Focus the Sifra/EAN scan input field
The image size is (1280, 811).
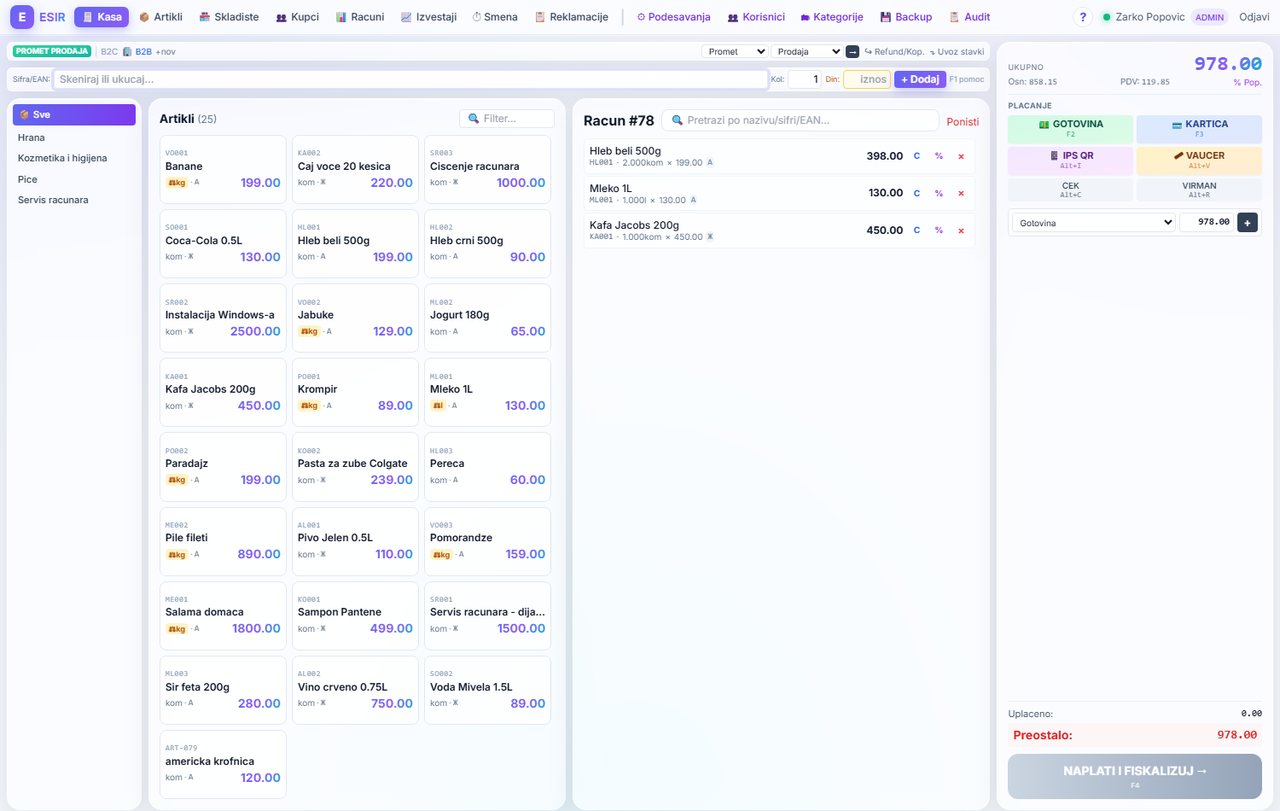(410, 79)
